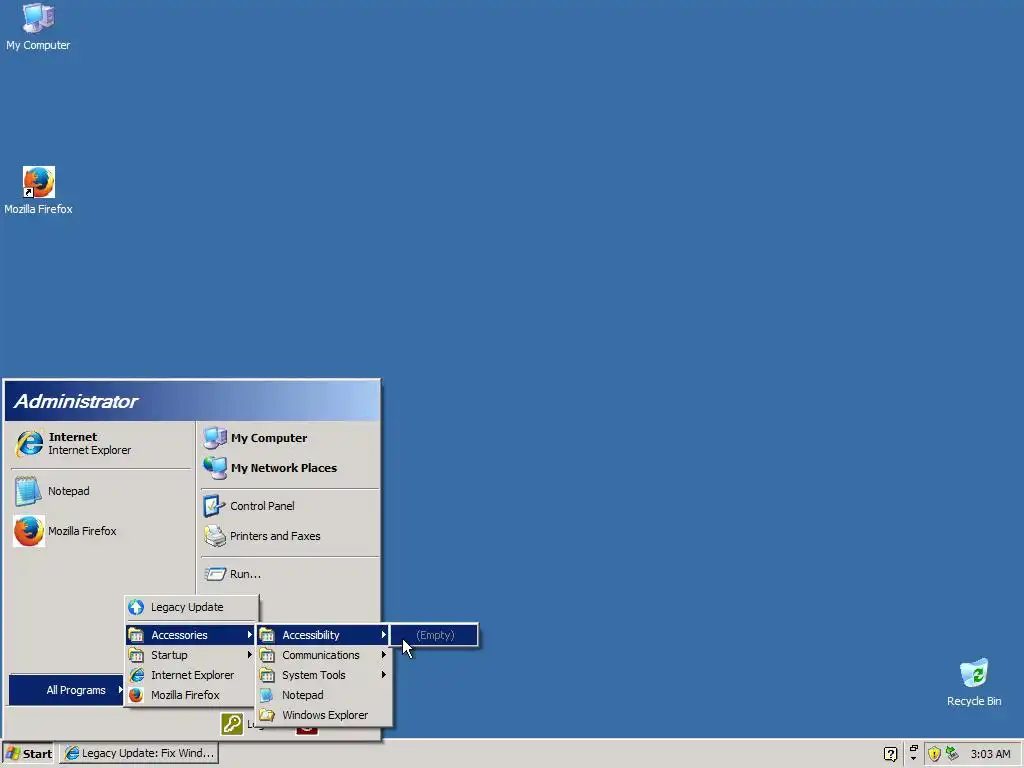Switch to the Legacy Update taskbar window
This screenshot has height=768, width=1024.
139,754
